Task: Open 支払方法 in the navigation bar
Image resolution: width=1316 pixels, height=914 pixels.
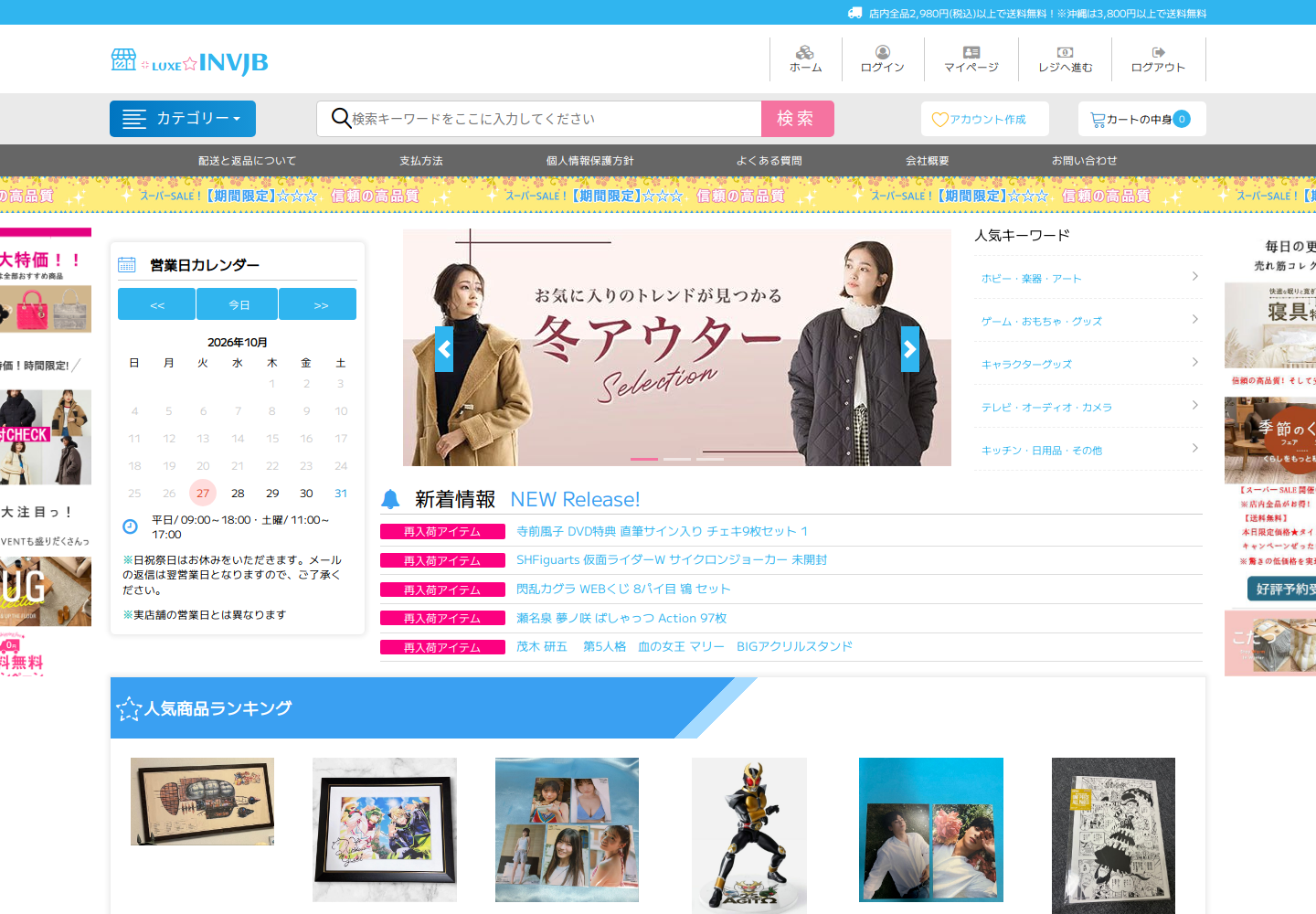Action: coord(421,161)
